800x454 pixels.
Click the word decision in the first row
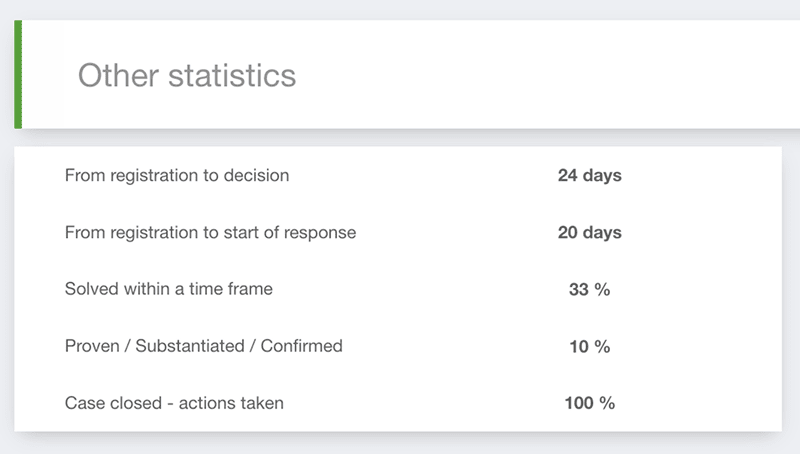(x=256, y=175)
